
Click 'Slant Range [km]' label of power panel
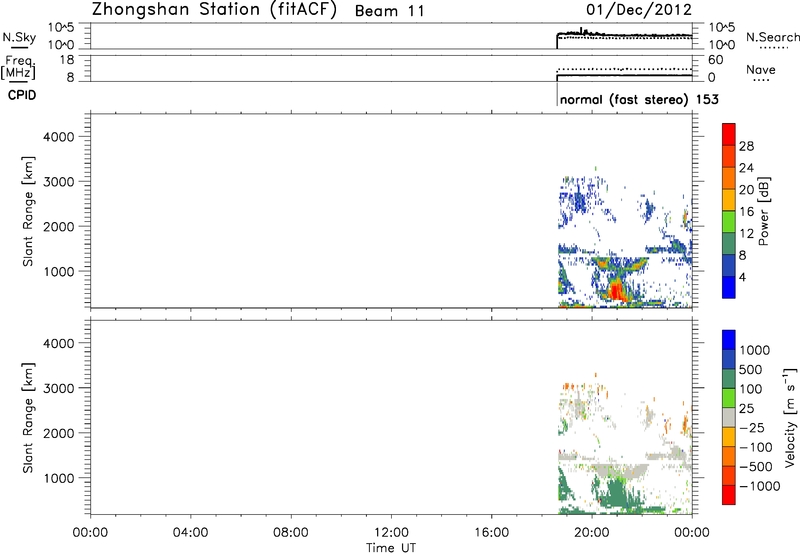[28, 211]
